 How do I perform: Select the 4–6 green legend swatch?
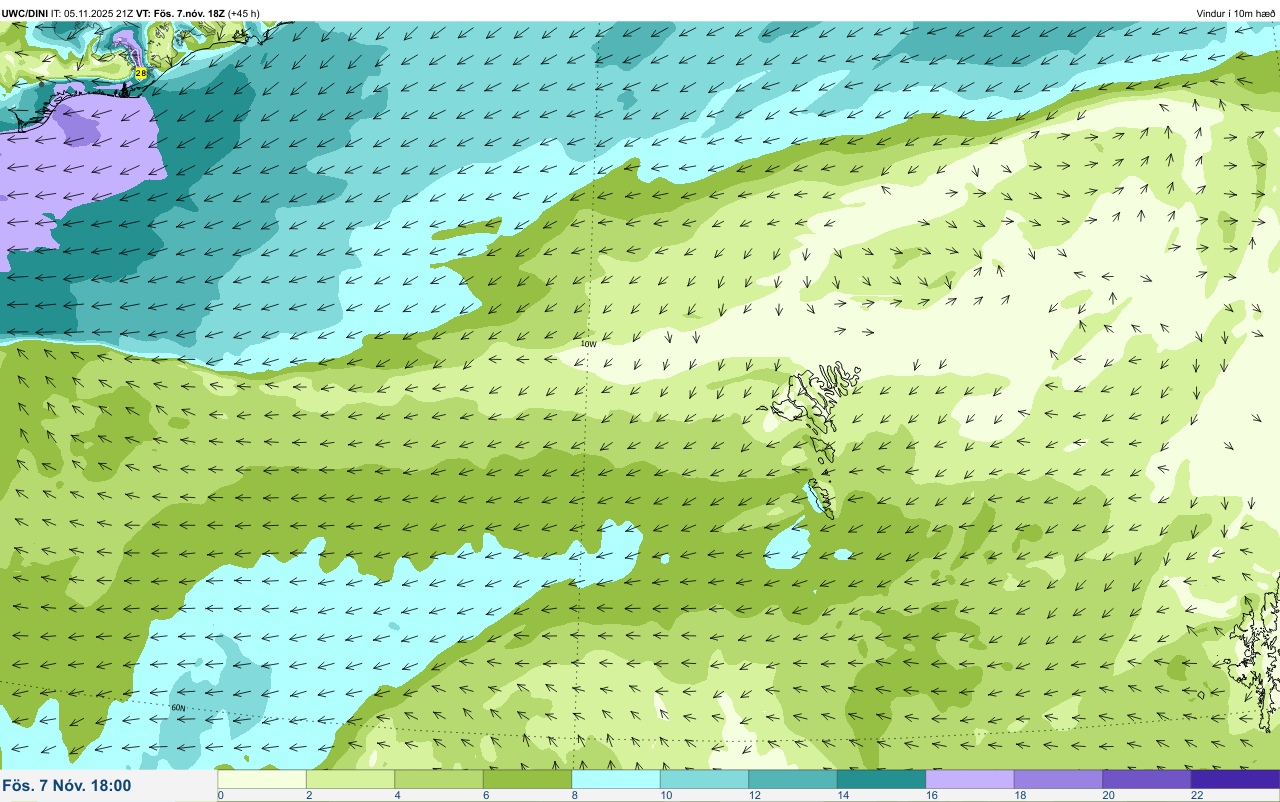pos(439,779)
